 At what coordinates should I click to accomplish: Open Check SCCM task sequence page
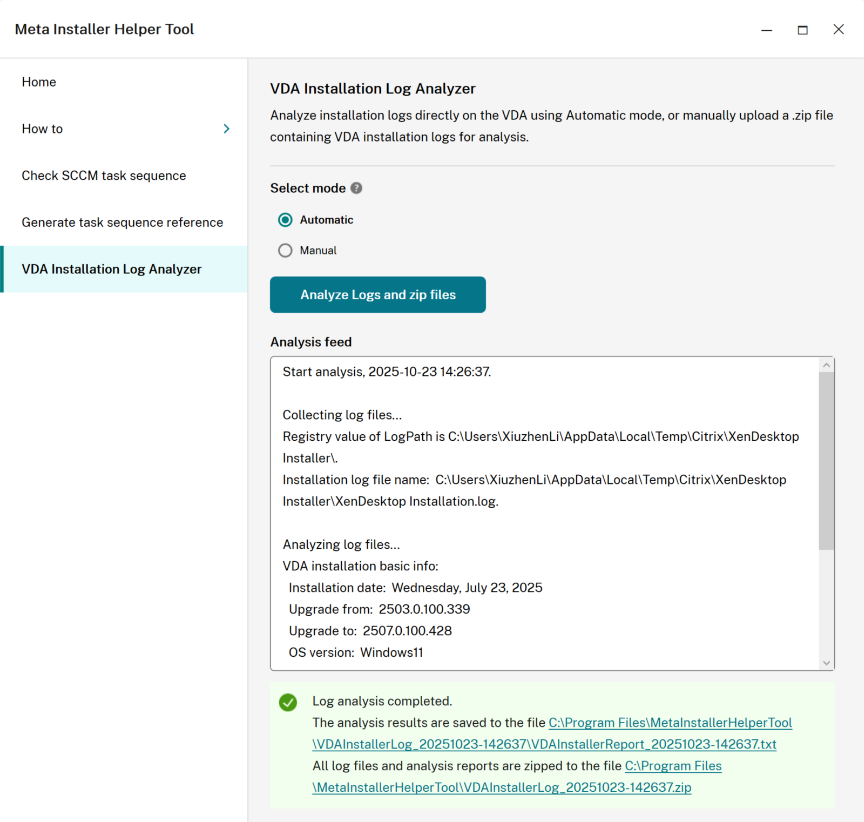pos(104,176)
